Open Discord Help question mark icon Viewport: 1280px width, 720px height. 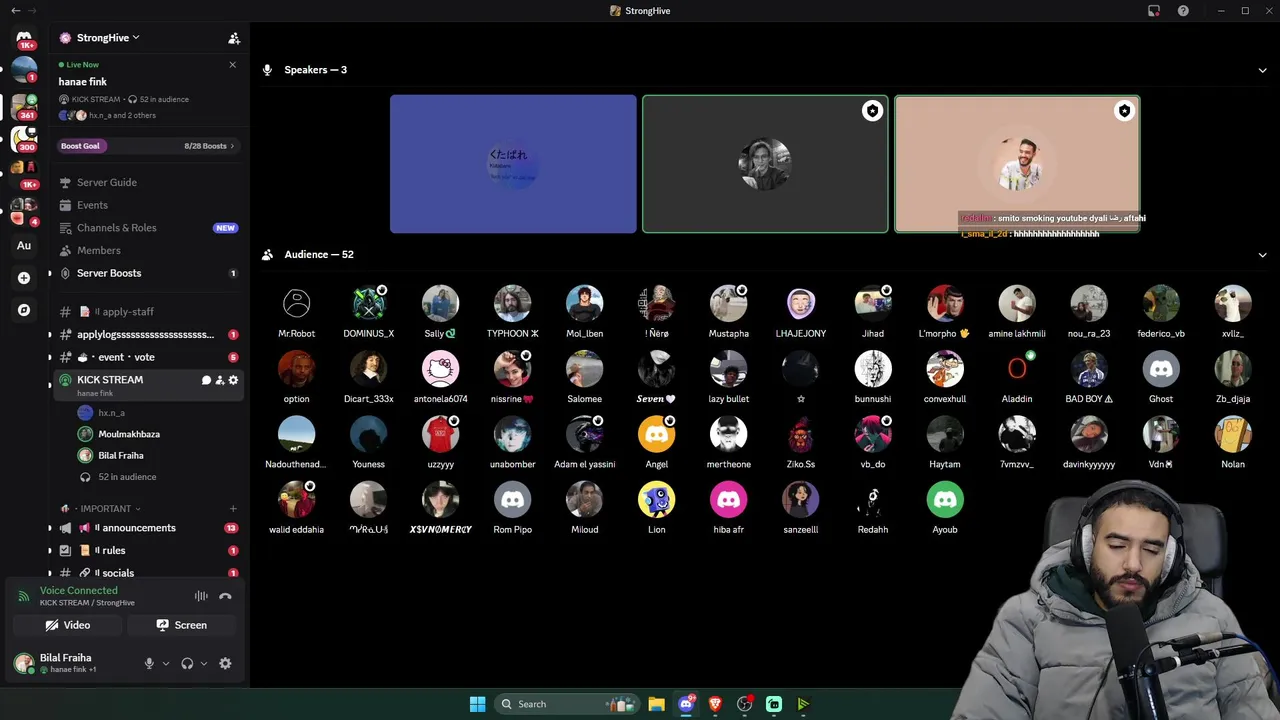[x=1184, y=11]
